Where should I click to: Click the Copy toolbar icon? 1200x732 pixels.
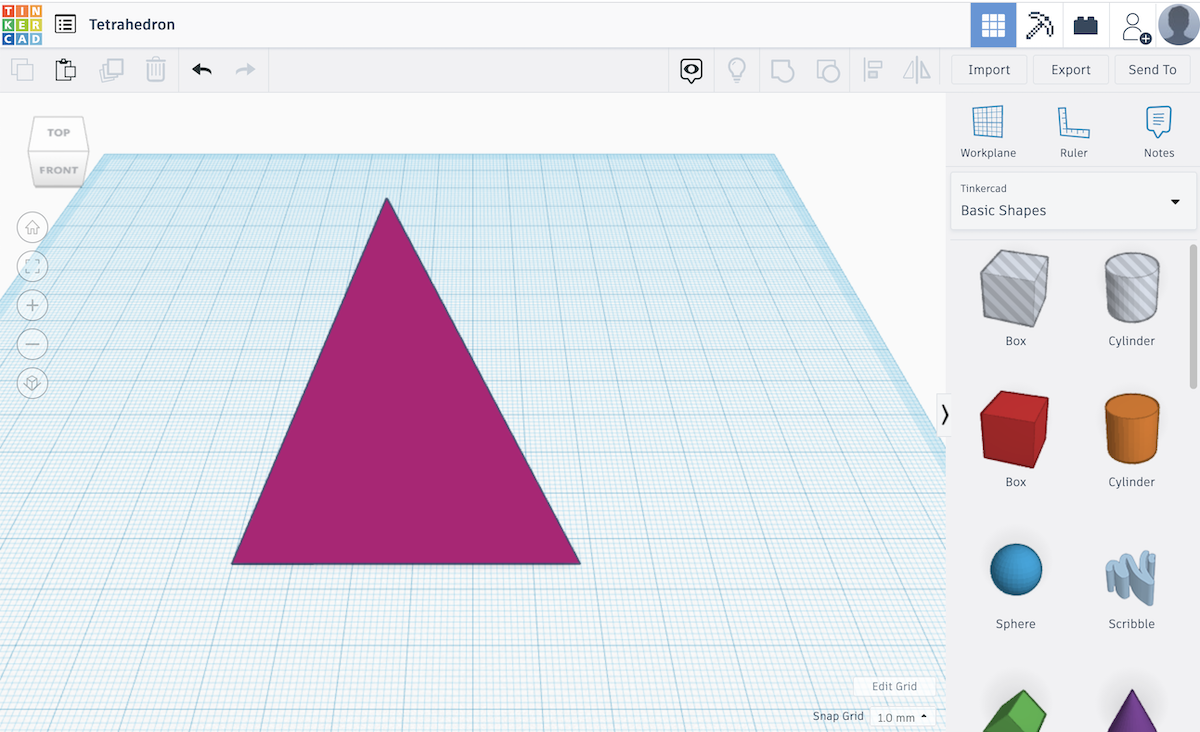[x=22, y=70]
